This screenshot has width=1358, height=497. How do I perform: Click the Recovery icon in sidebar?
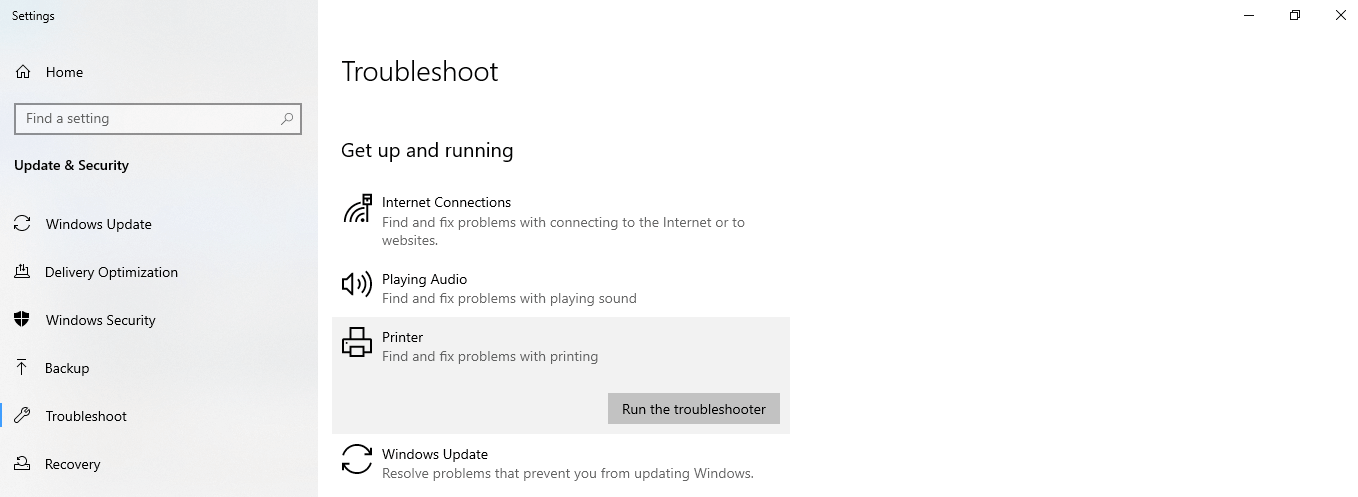click(22, 464)
